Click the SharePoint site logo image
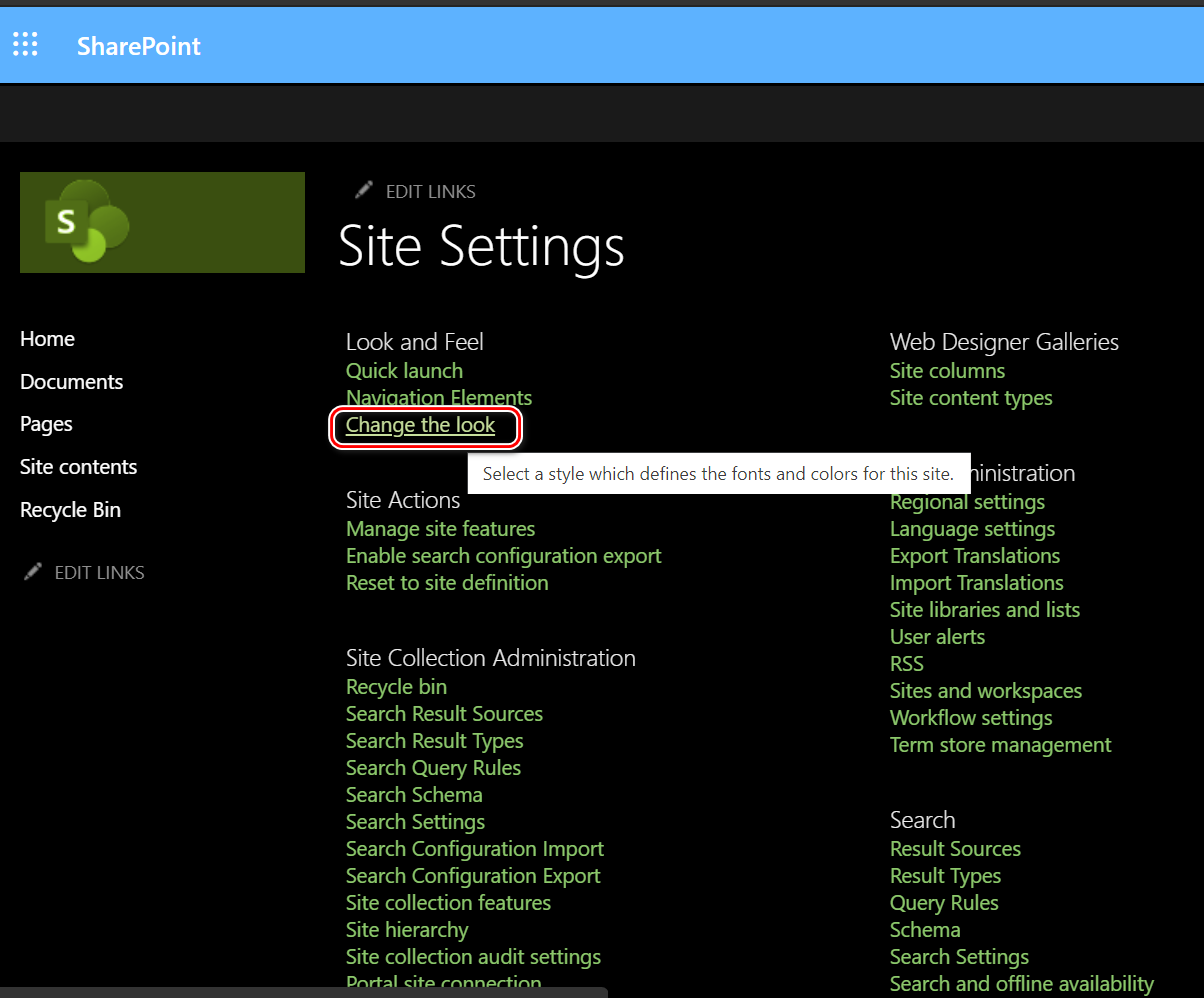Screen dimensions: 1204x998 pos(162,222)
